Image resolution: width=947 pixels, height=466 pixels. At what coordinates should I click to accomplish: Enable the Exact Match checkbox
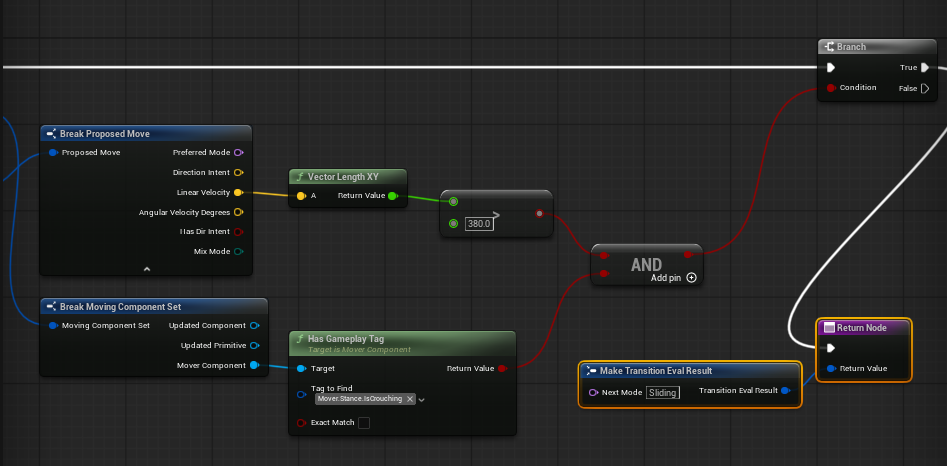(x=364, y=423)
